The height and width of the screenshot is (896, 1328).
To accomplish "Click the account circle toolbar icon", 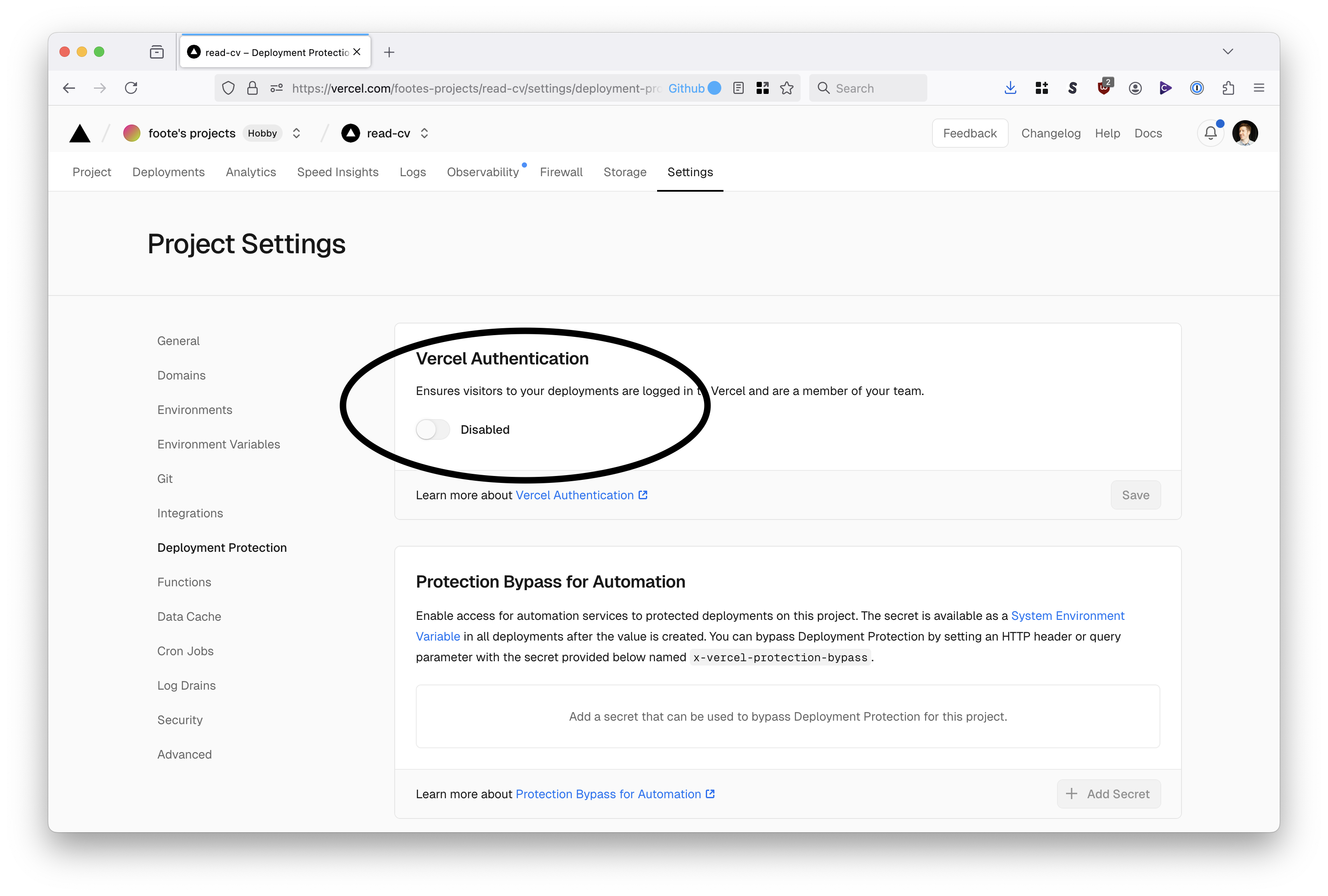I will coord(1135,88).
